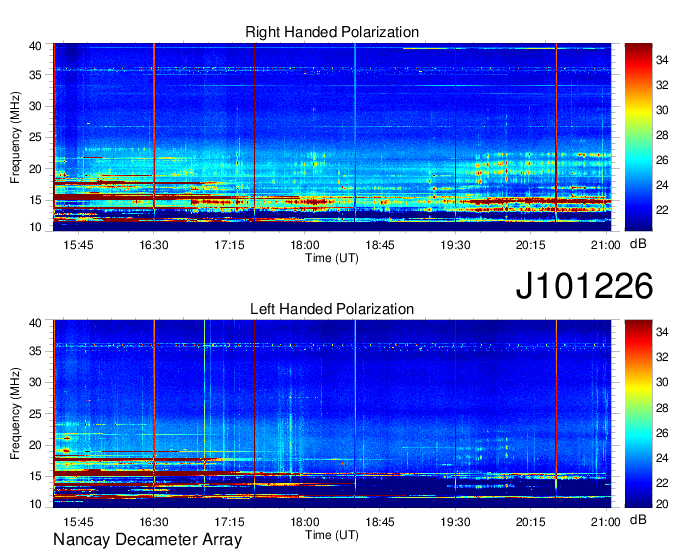Click the 18:45 time tick under the bottom plot
Image resolution: width=680 pixels, height=552 pixels.
pos(380,522)
